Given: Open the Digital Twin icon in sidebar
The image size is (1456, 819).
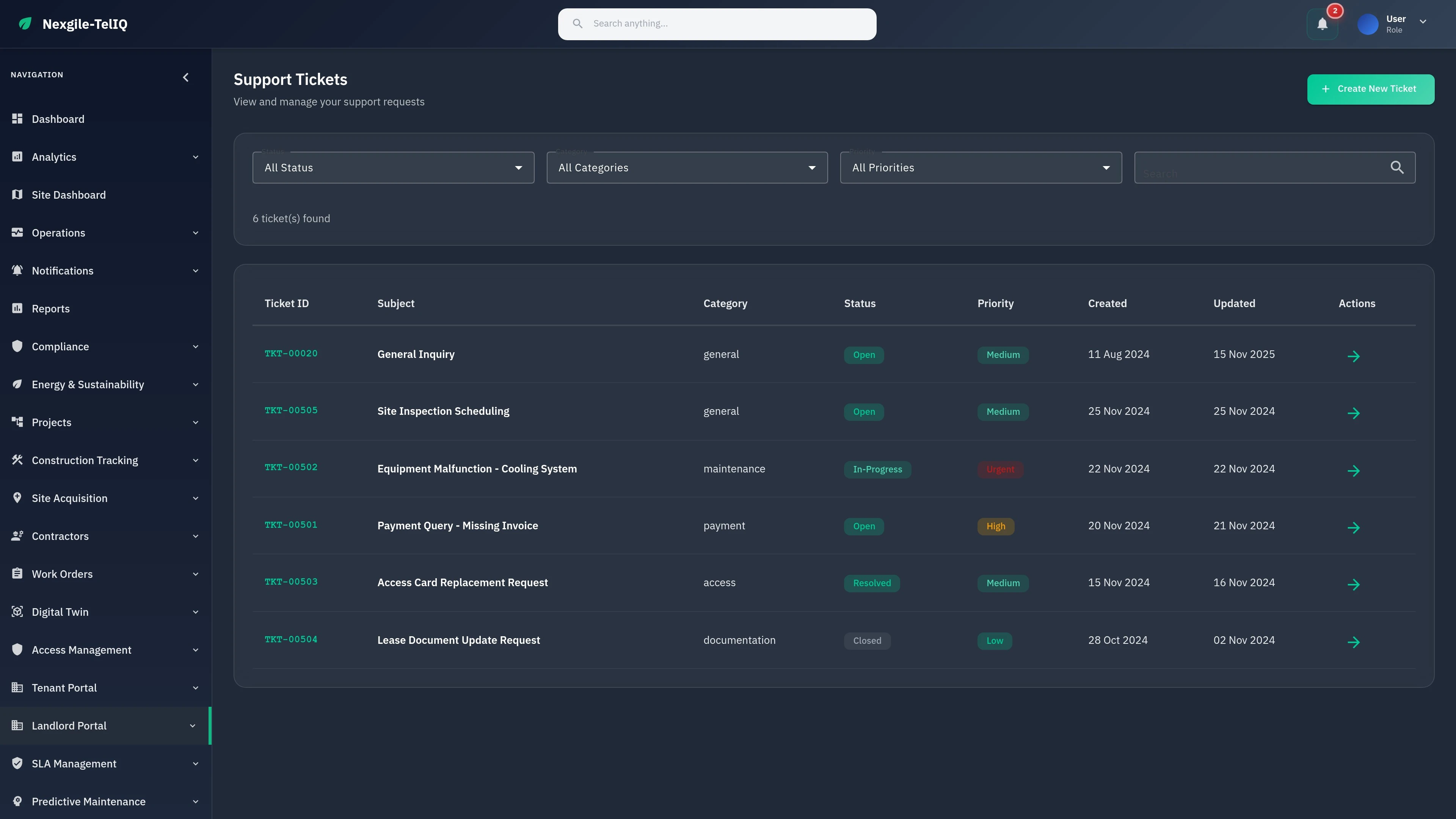Looking at the screenshot, I should coord(17,612).
